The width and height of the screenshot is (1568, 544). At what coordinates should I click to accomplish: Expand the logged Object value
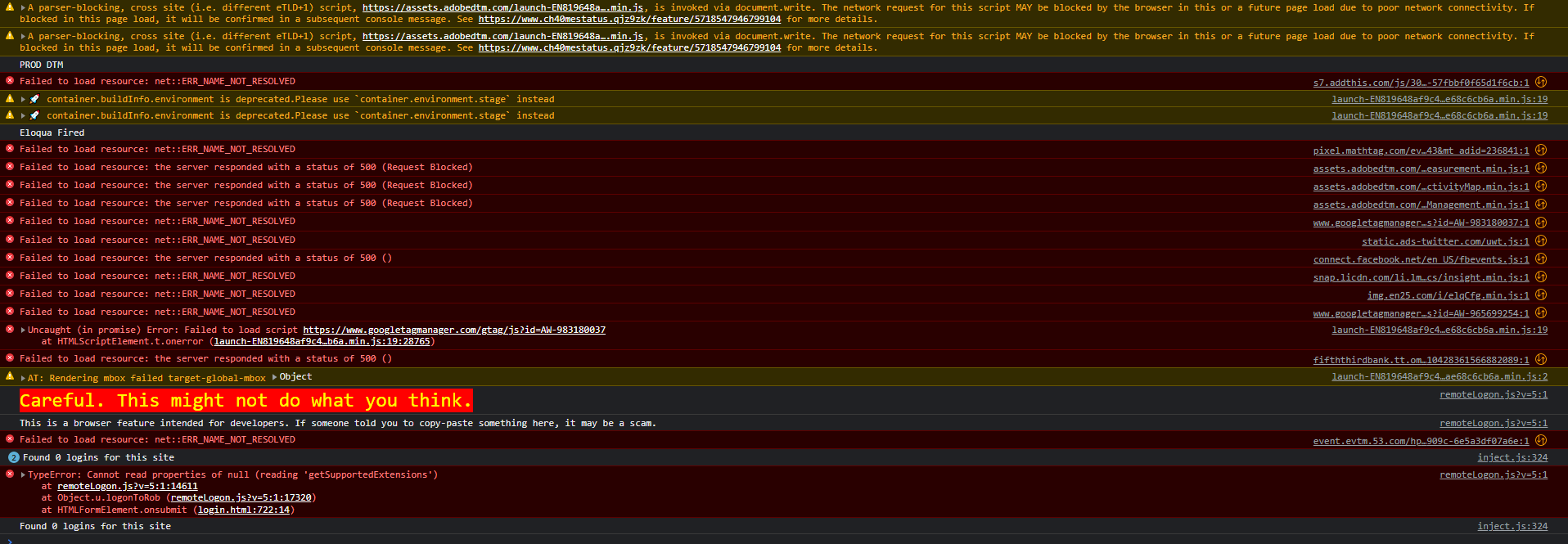coord(275,377)
